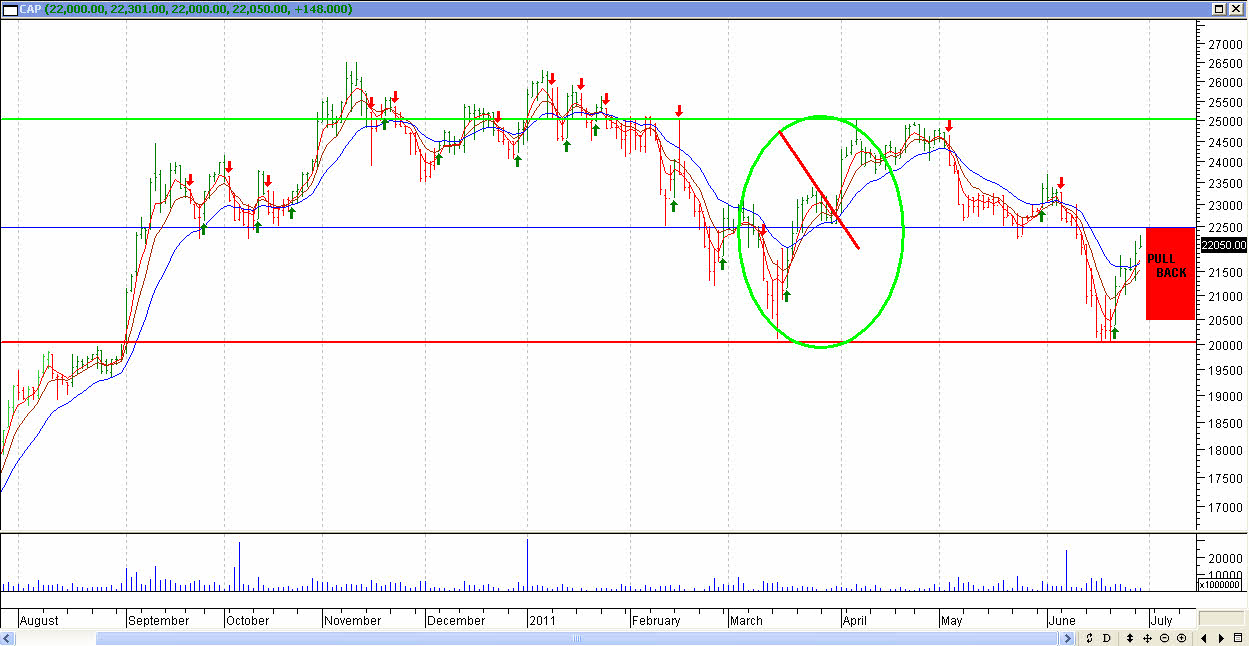Click the July date axis label
Viewport: 1249px width, 646px height.
1161,621
